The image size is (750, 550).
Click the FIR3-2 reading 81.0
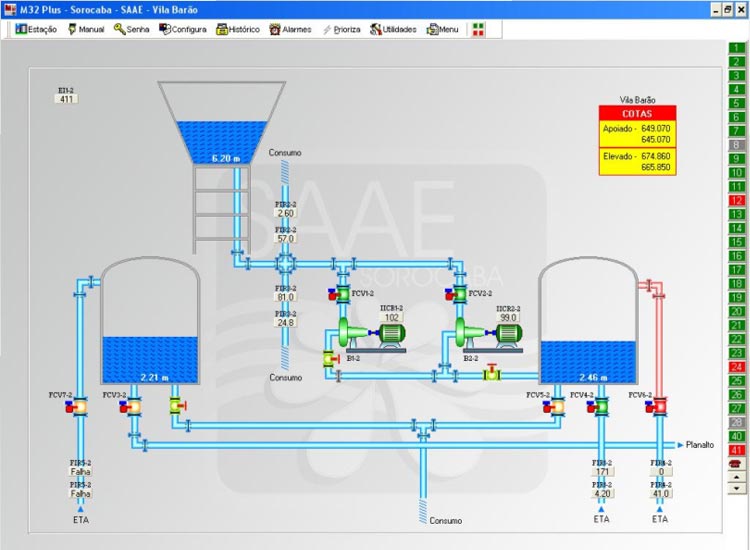tap(285, 297)
